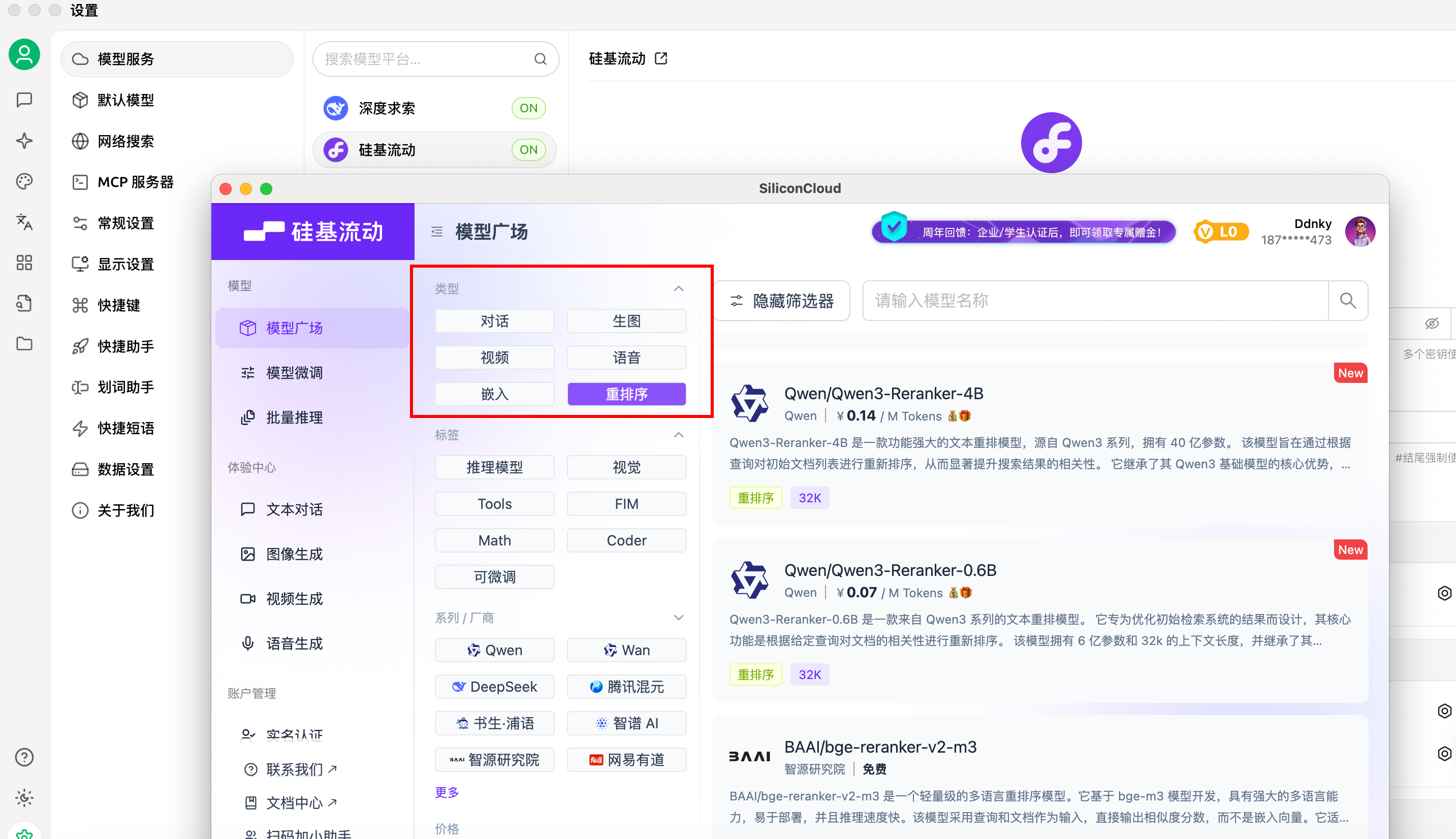Screen dimensions: 1456x839
Task: Go to MCP 服务器 settings
Action: click(176, 182)
